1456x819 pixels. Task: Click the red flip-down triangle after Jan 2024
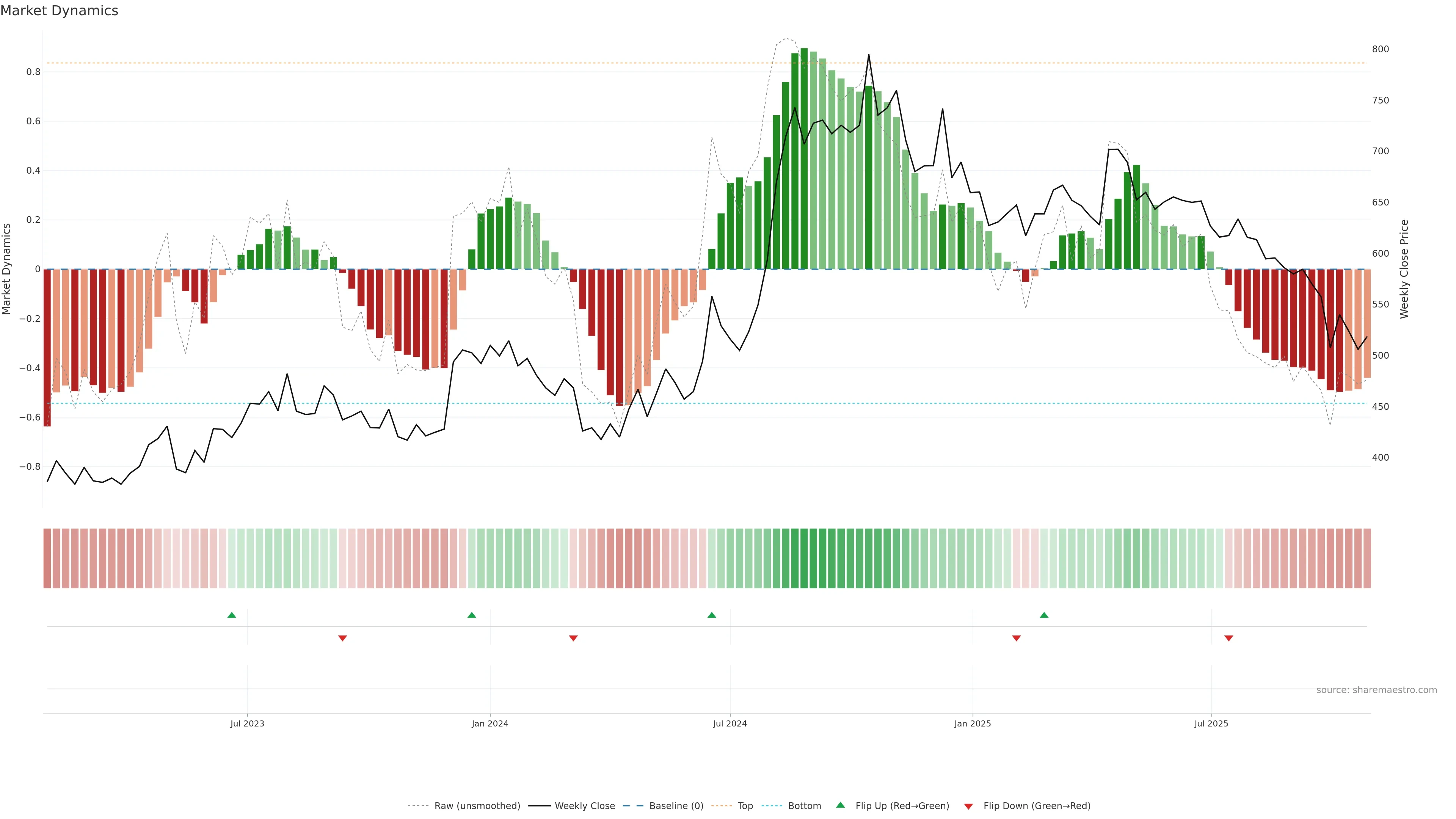573,638
